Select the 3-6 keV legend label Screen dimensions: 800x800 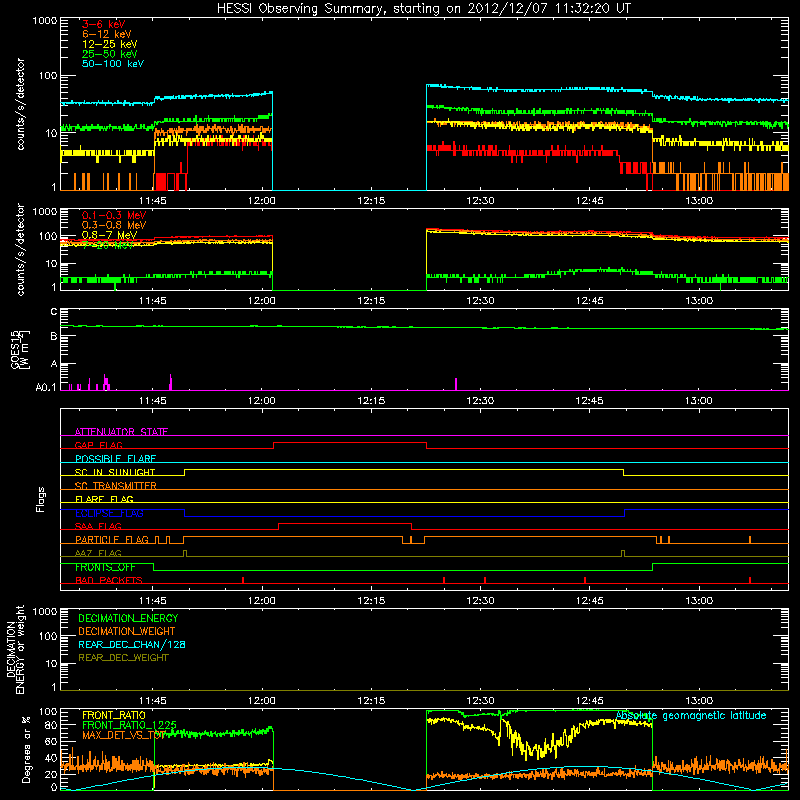[104, 24]
